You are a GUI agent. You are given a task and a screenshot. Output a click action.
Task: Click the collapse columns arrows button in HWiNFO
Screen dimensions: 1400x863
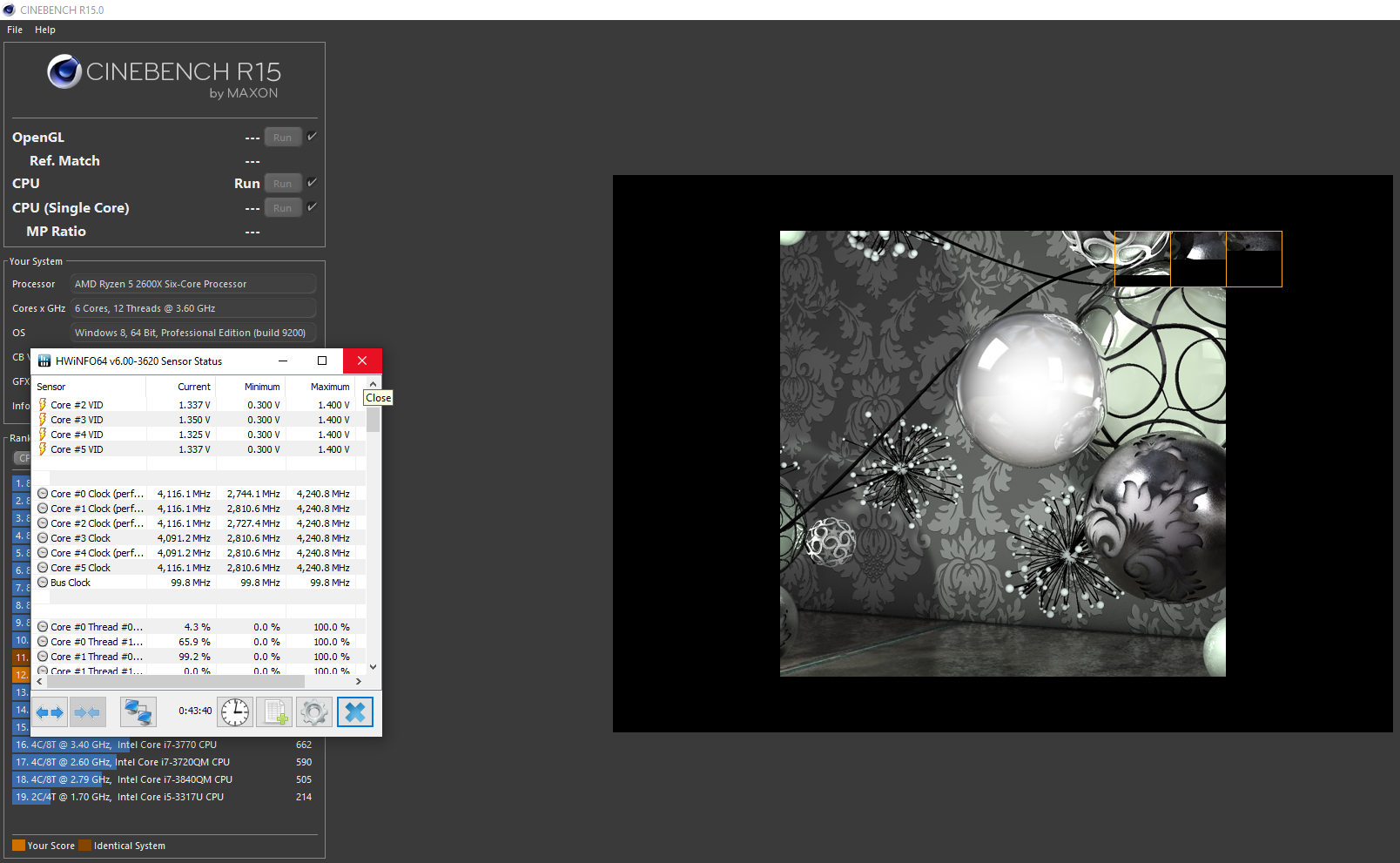(x=87, y=712)
